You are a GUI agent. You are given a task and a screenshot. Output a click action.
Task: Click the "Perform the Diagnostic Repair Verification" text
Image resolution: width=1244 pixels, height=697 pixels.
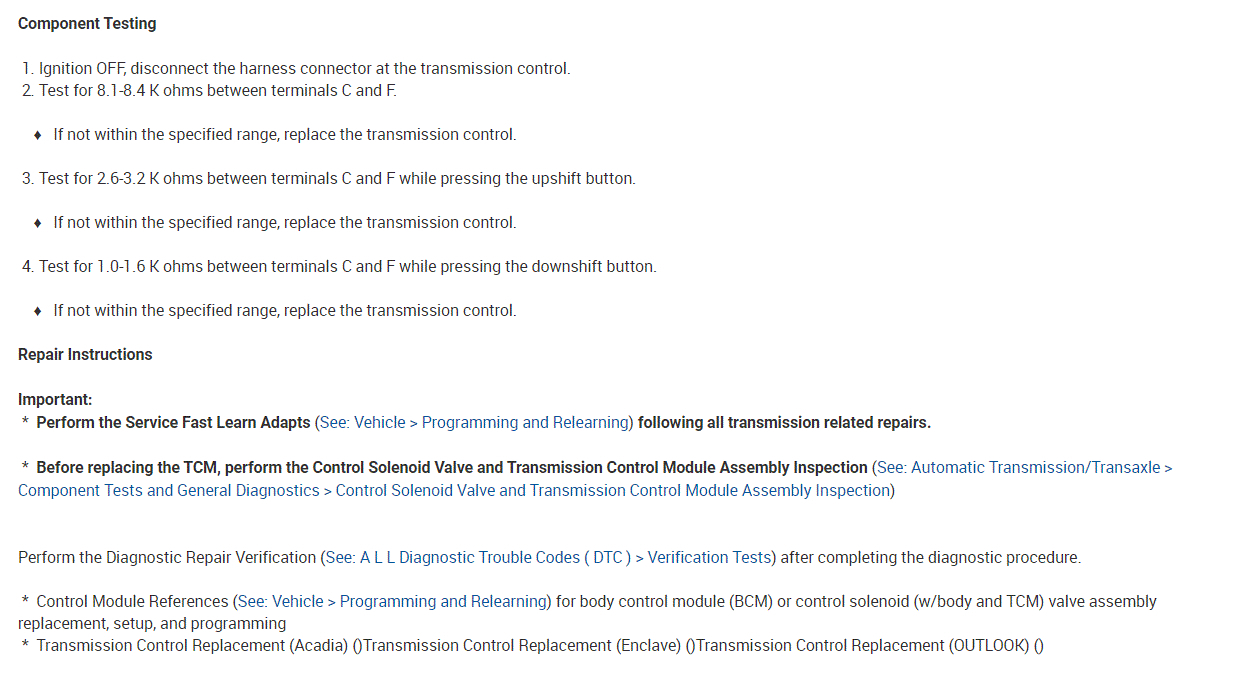tap(167, 558)
